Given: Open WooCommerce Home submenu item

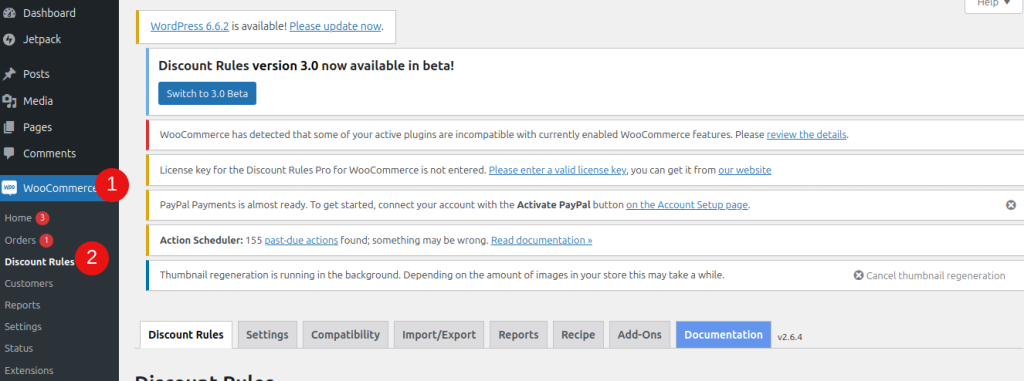Looking at the screenshot, I should pyautogui.click(x=18, y=218).
